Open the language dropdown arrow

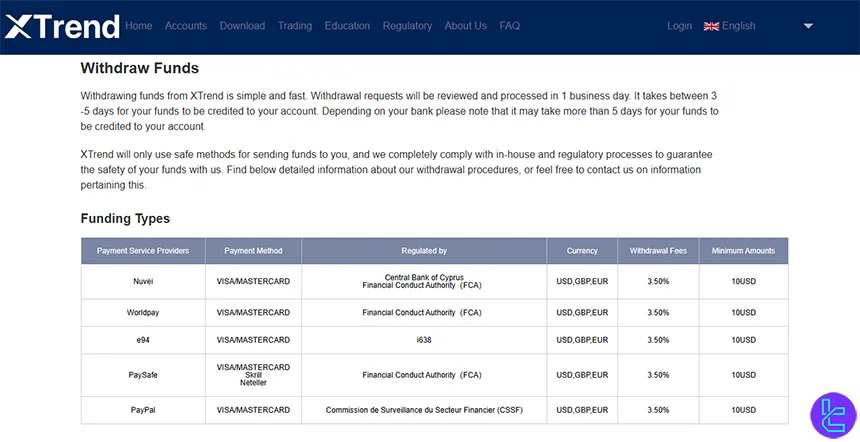[808, 26]
